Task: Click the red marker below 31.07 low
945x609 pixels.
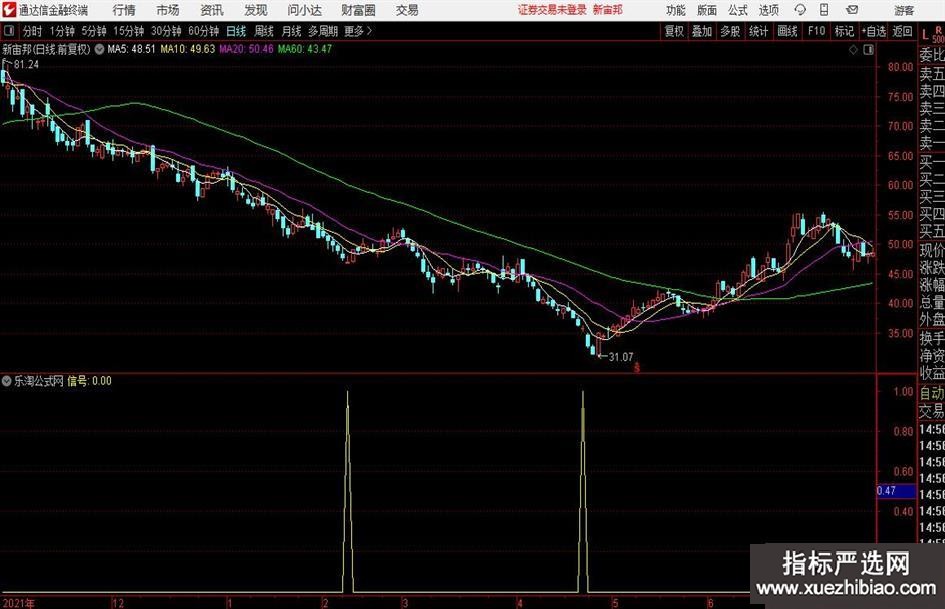Action: click(x=635, y=367)
